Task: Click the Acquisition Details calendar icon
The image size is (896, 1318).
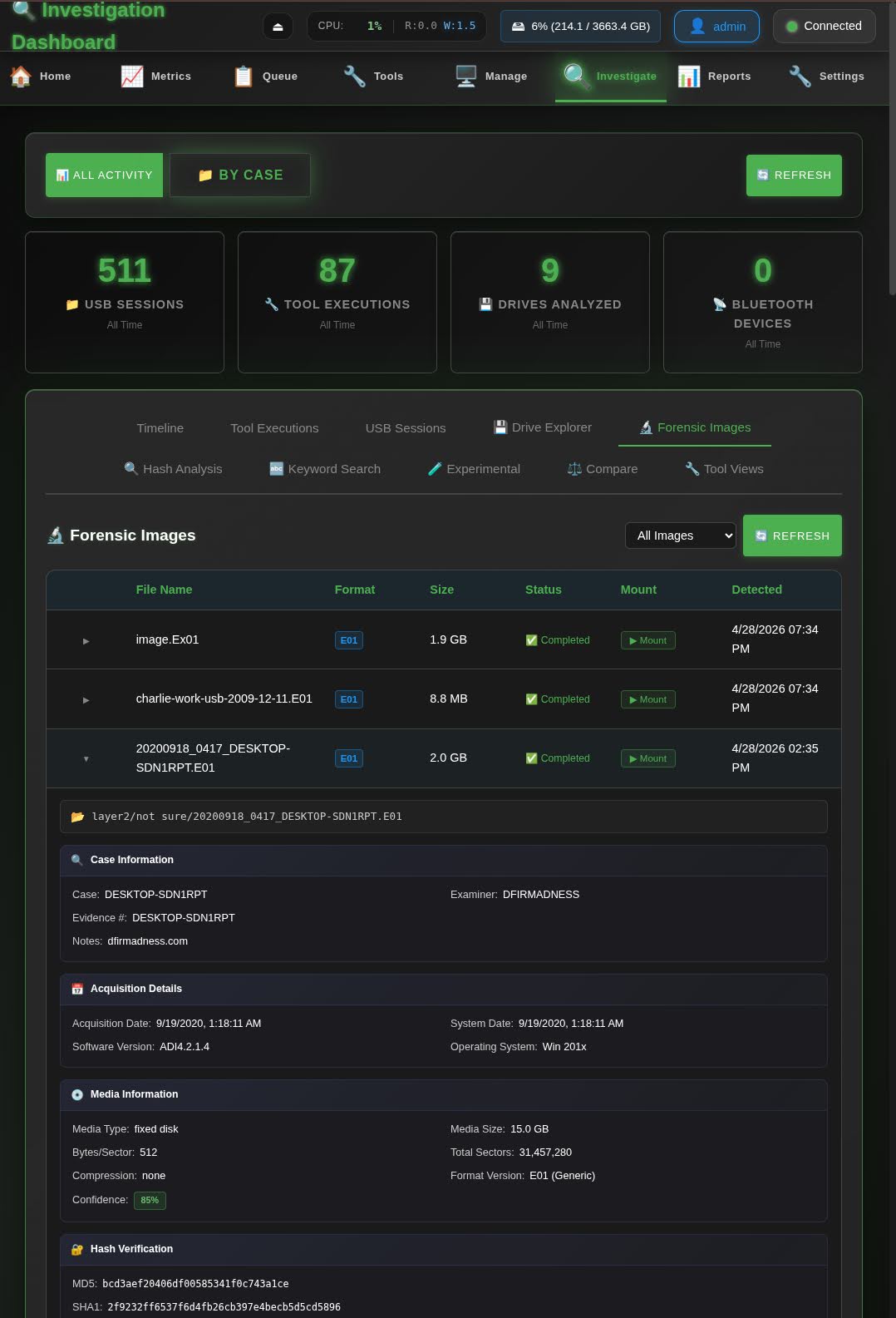Action: click(x=77, y=989)
